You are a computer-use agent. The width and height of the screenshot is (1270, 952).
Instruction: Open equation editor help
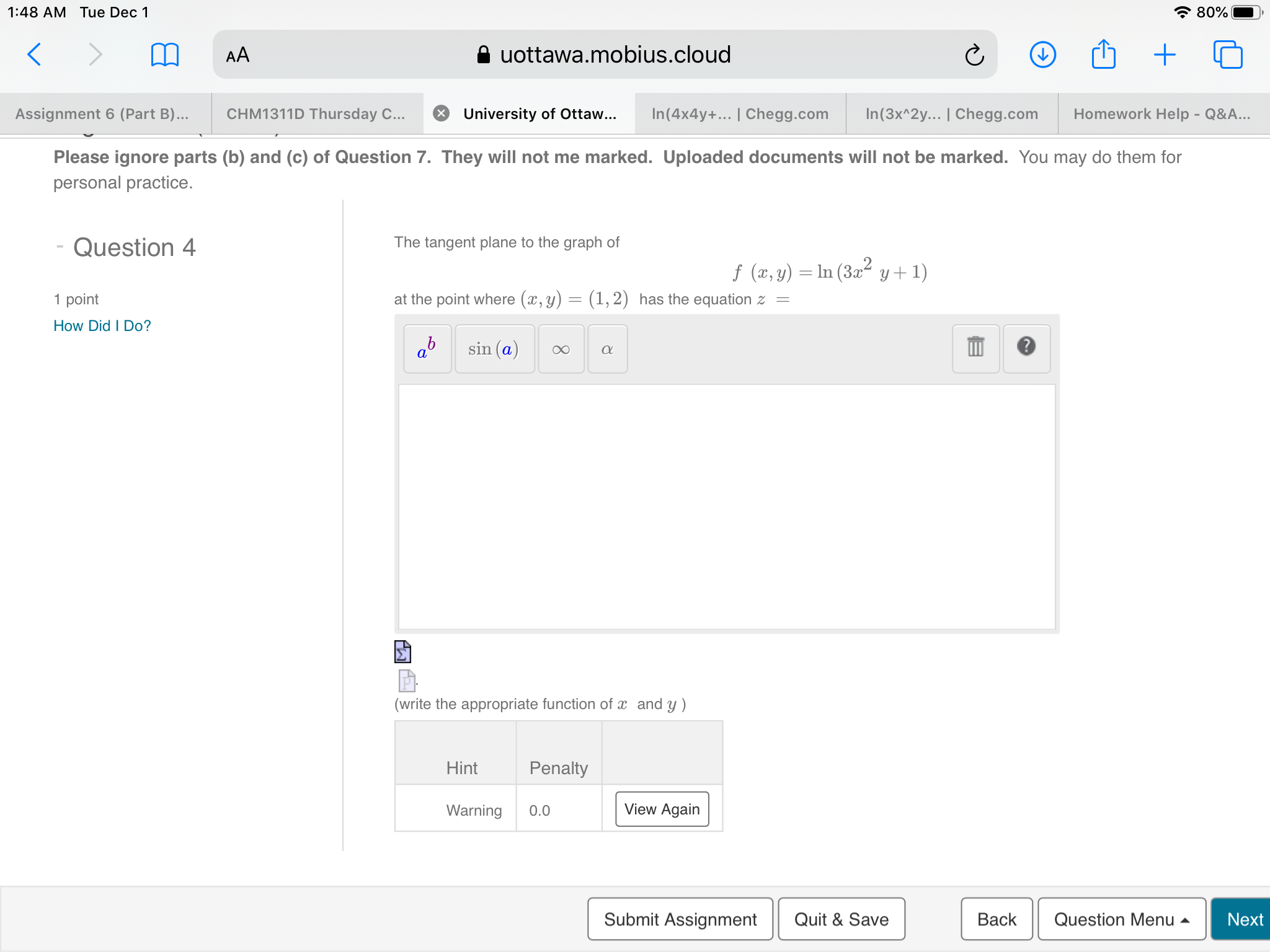[1026, 348]
